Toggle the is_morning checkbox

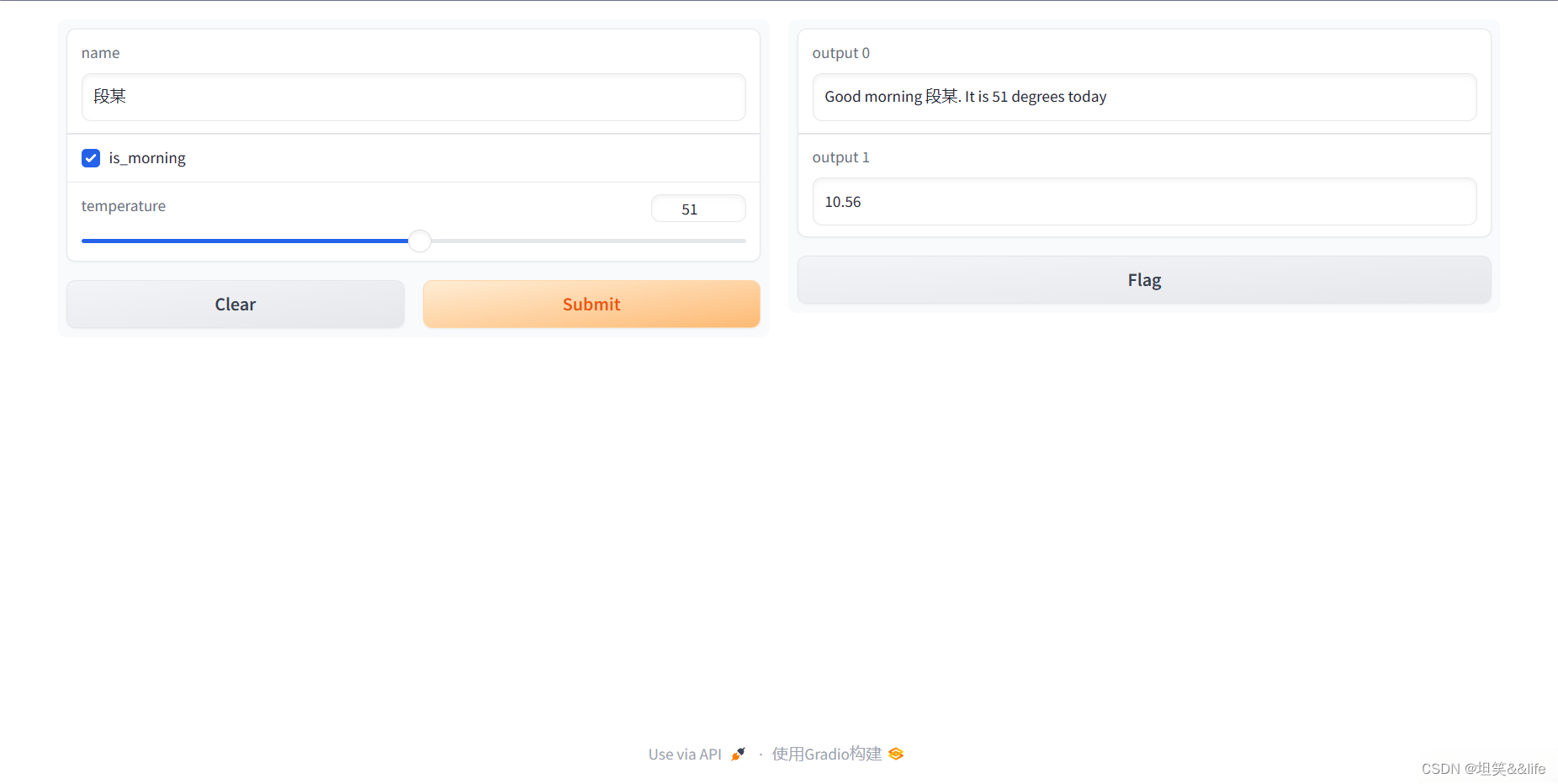coord(91,158)
